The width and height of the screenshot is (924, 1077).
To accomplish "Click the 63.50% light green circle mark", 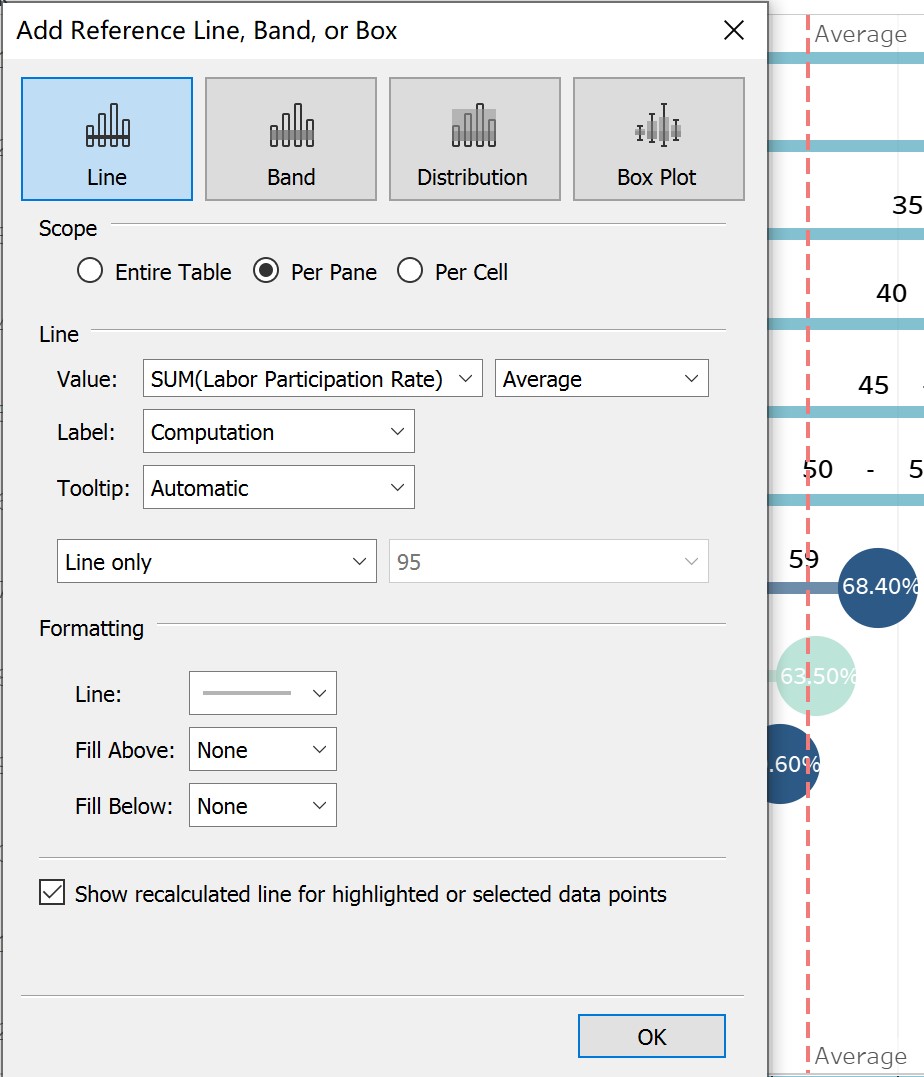I will coord(816,677).
